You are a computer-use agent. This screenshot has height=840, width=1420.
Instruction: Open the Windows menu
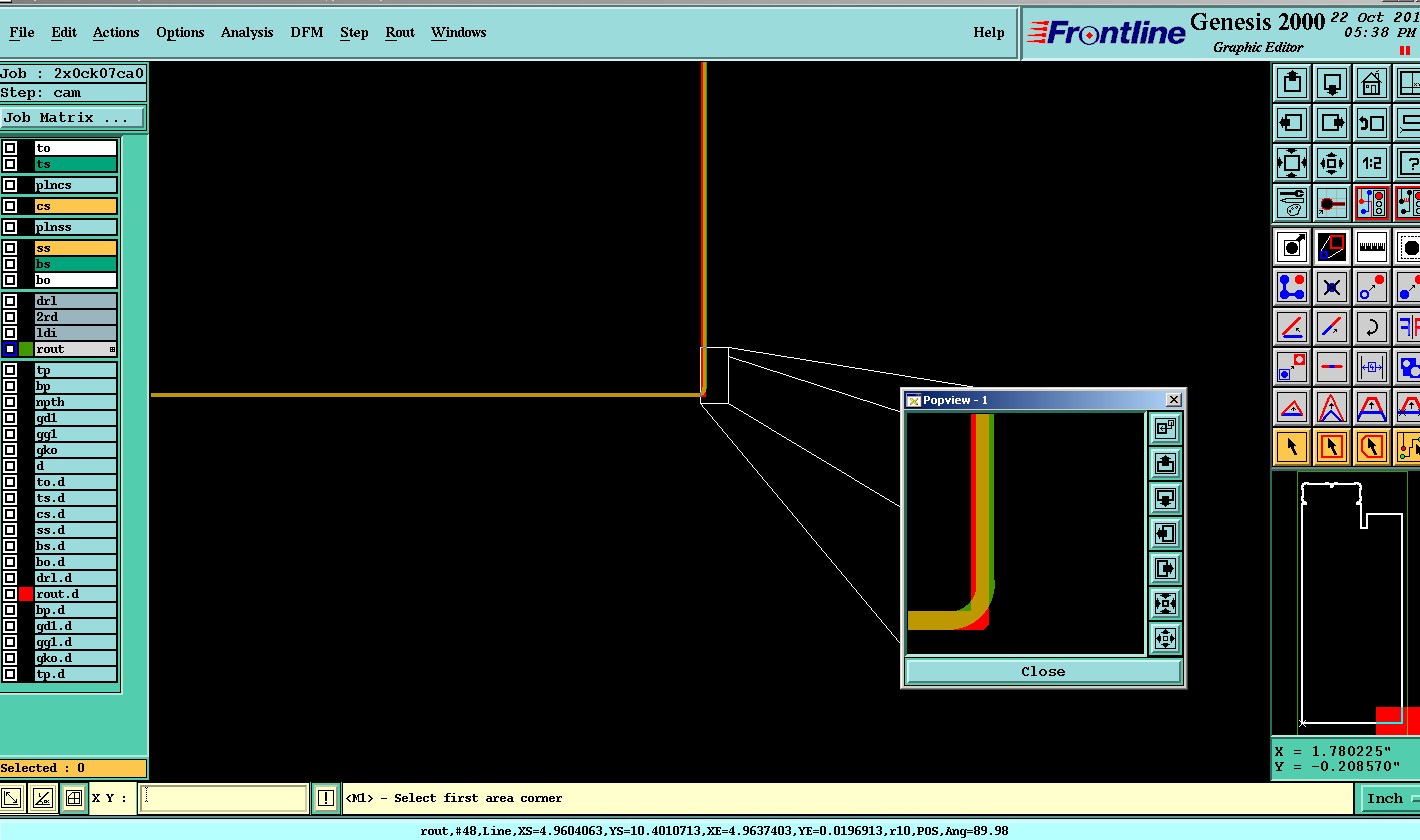[459, 32]
